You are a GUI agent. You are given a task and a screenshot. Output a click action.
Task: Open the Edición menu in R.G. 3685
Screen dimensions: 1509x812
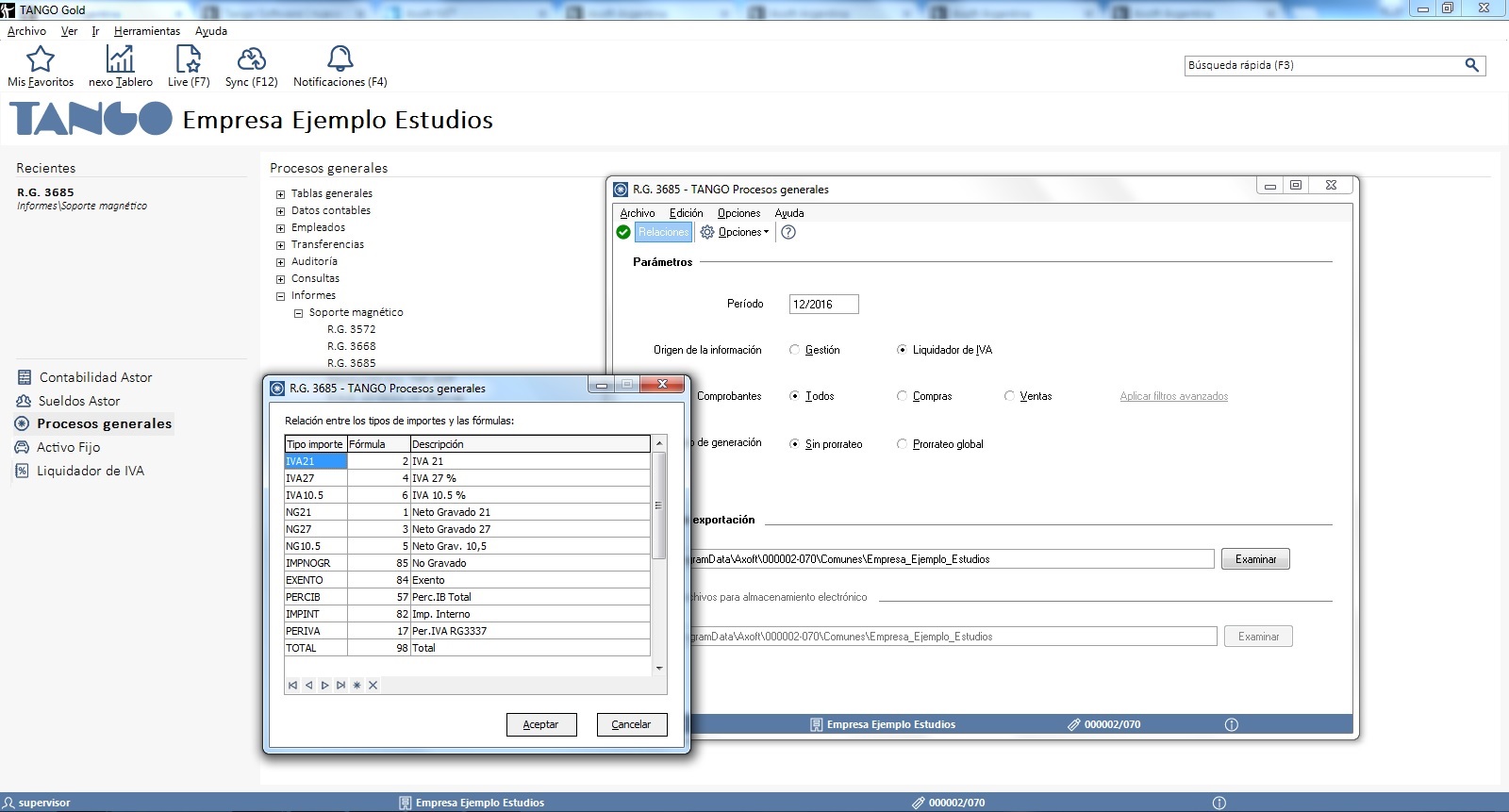click(x=686, y=213)
